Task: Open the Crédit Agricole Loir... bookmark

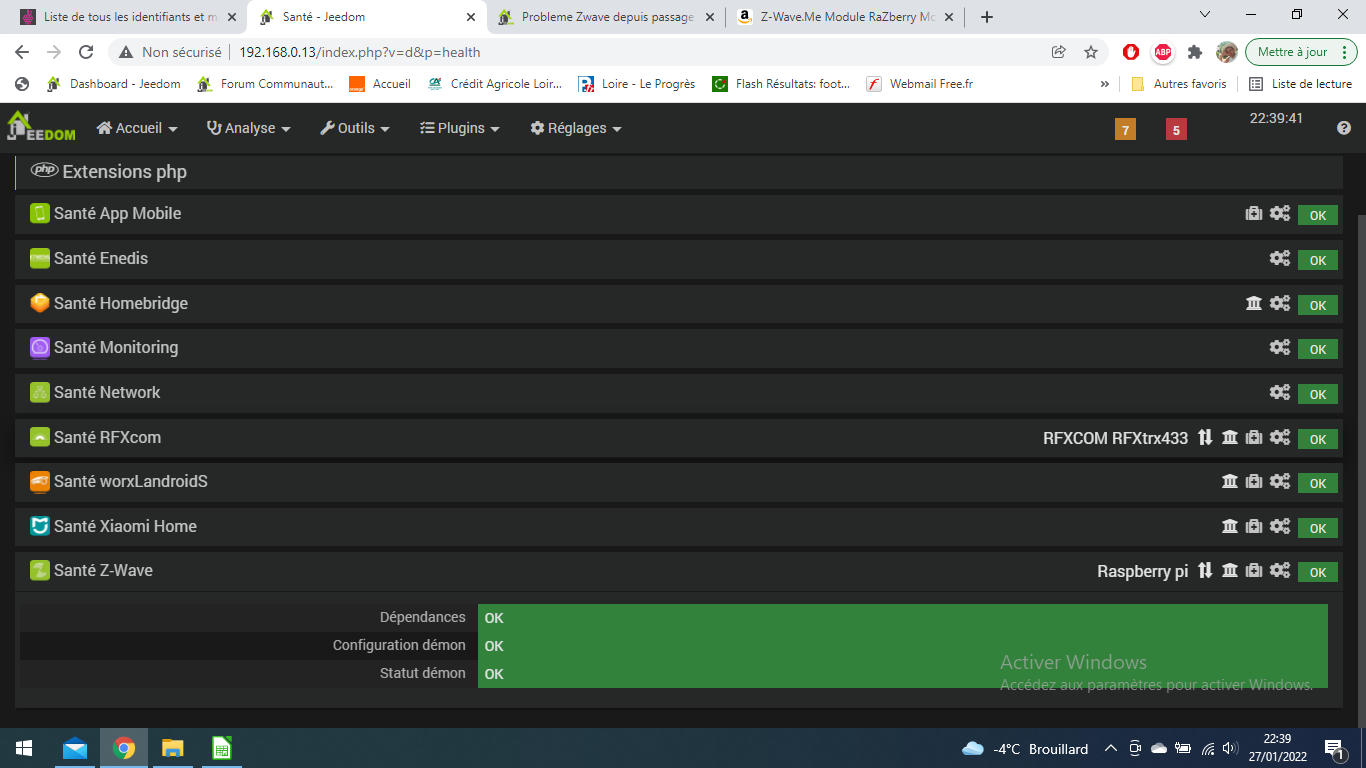Action: point(495,84)
